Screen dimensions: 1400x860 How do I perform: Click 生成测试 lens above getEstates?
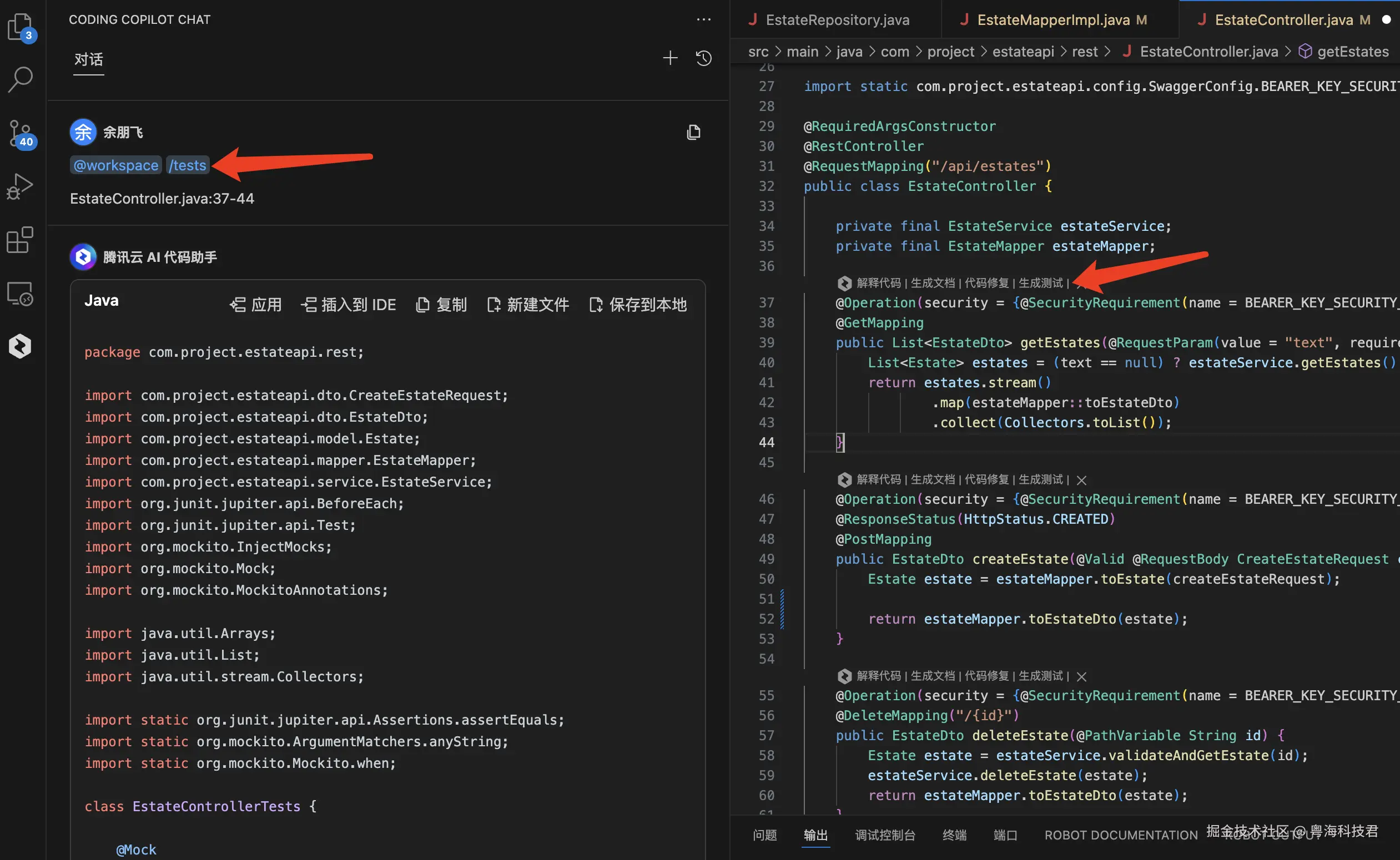coord(1040,284)
